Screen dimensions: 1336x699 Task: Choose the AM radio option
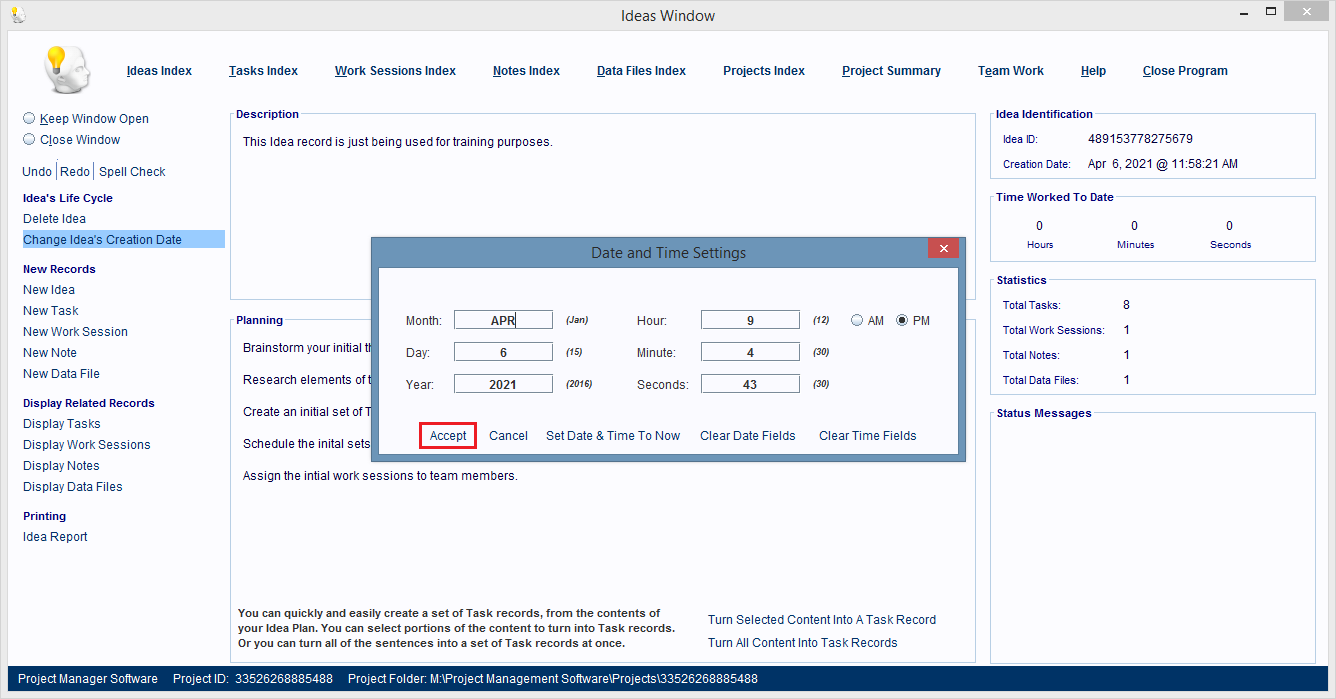click(857, 320)
